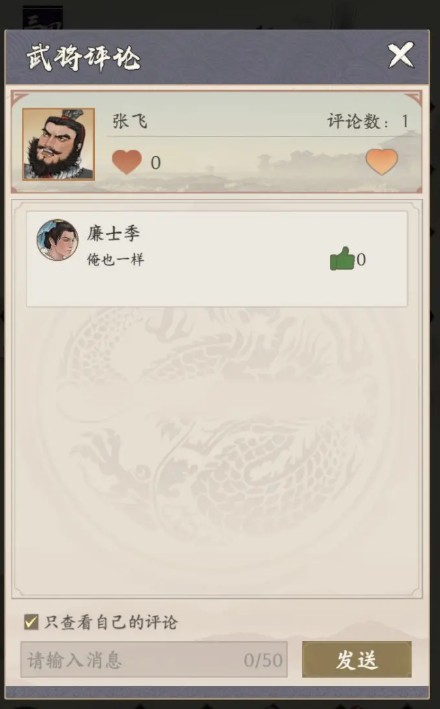
Task: Send the comment with 发送 button
Action: click(x=357, y=660)
